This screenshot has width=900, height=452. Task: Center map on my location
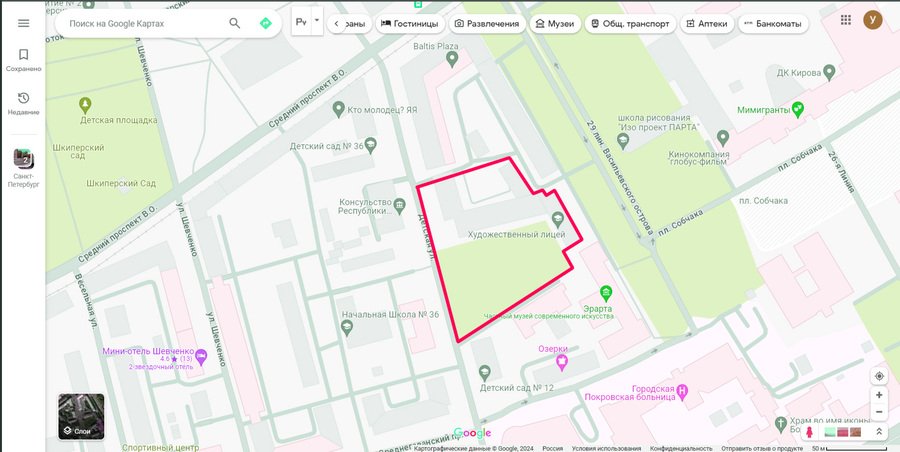point(879,376)
